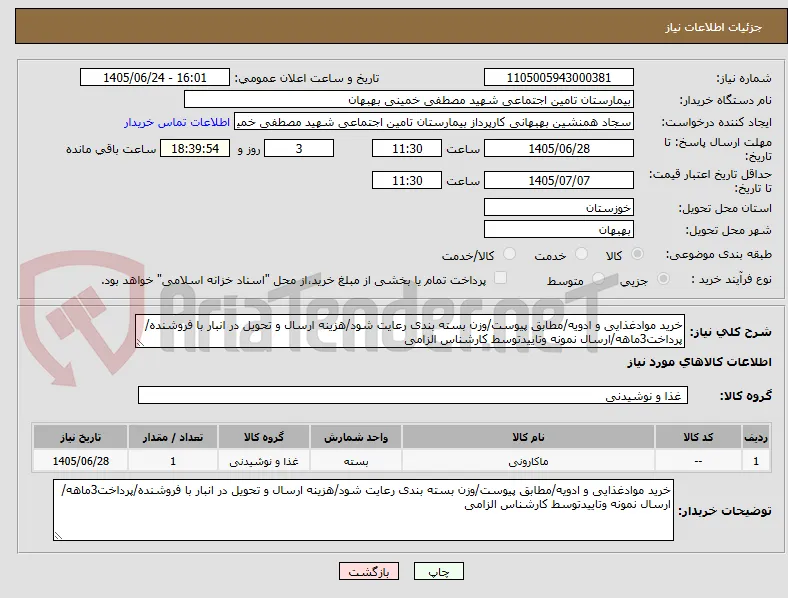
Task: Click the بسته unit cell
Action: click(x=356, y=461)
